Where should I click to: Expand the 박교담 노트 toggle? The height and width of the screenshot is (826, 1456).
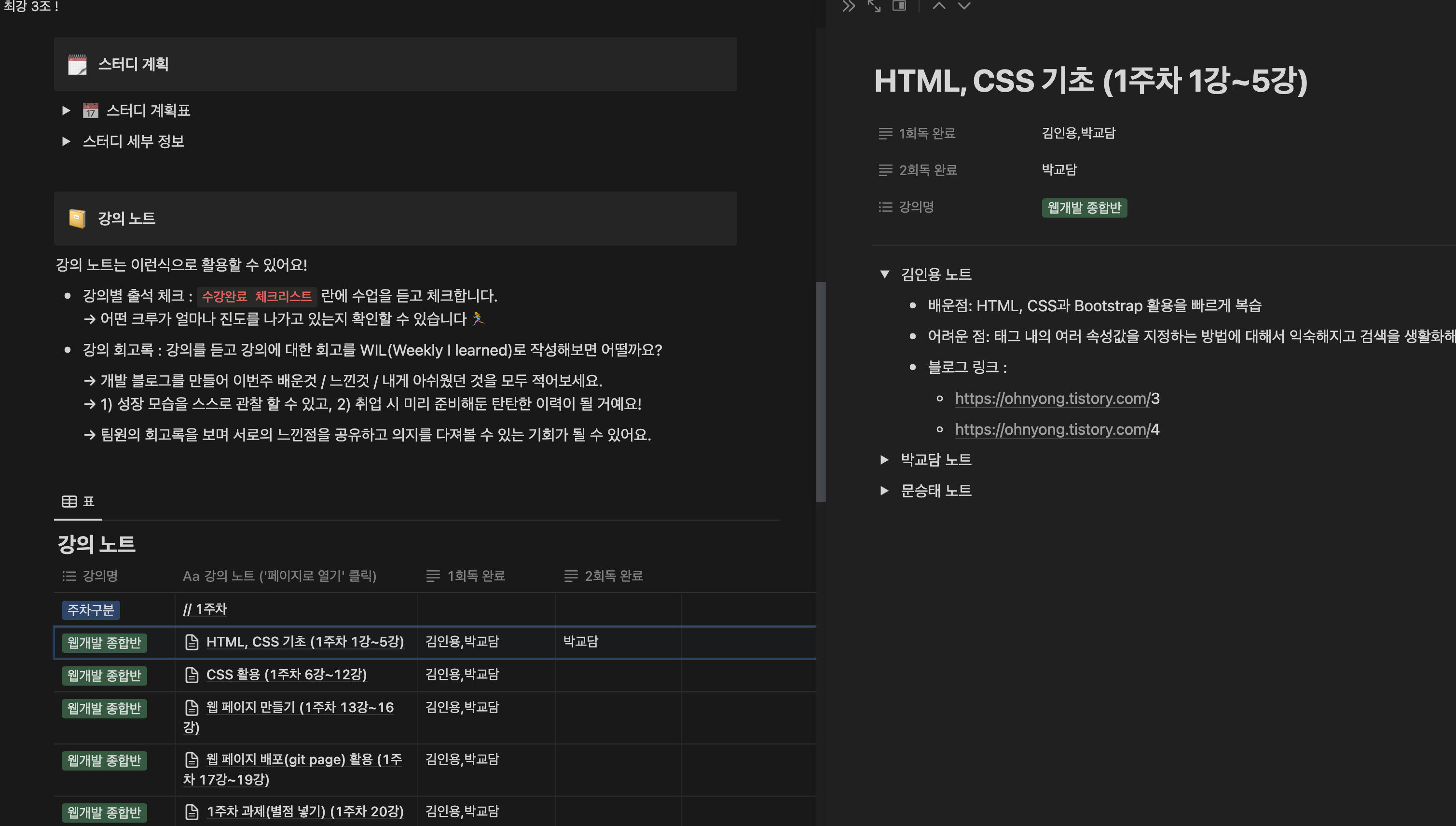pos(884,459)
